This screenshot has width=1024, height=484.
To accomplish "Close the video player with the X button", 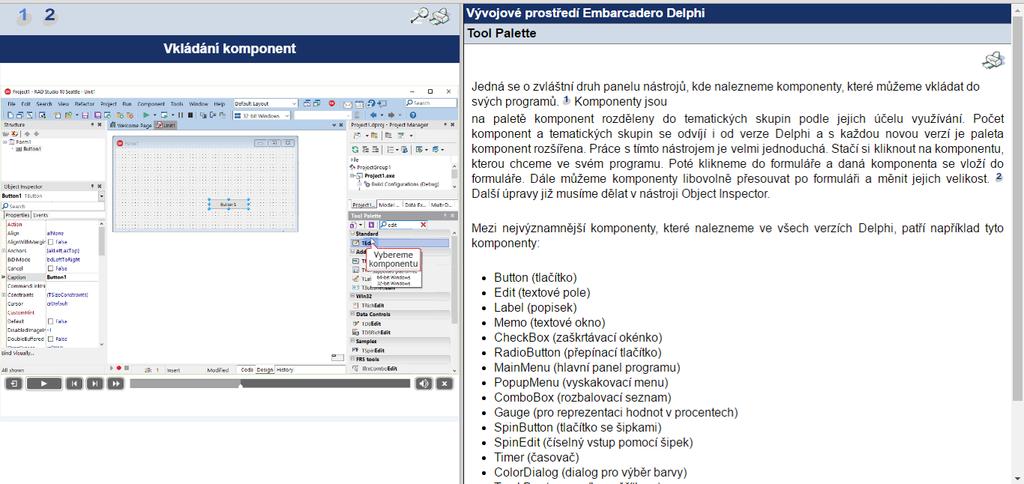I will (444, 383).
